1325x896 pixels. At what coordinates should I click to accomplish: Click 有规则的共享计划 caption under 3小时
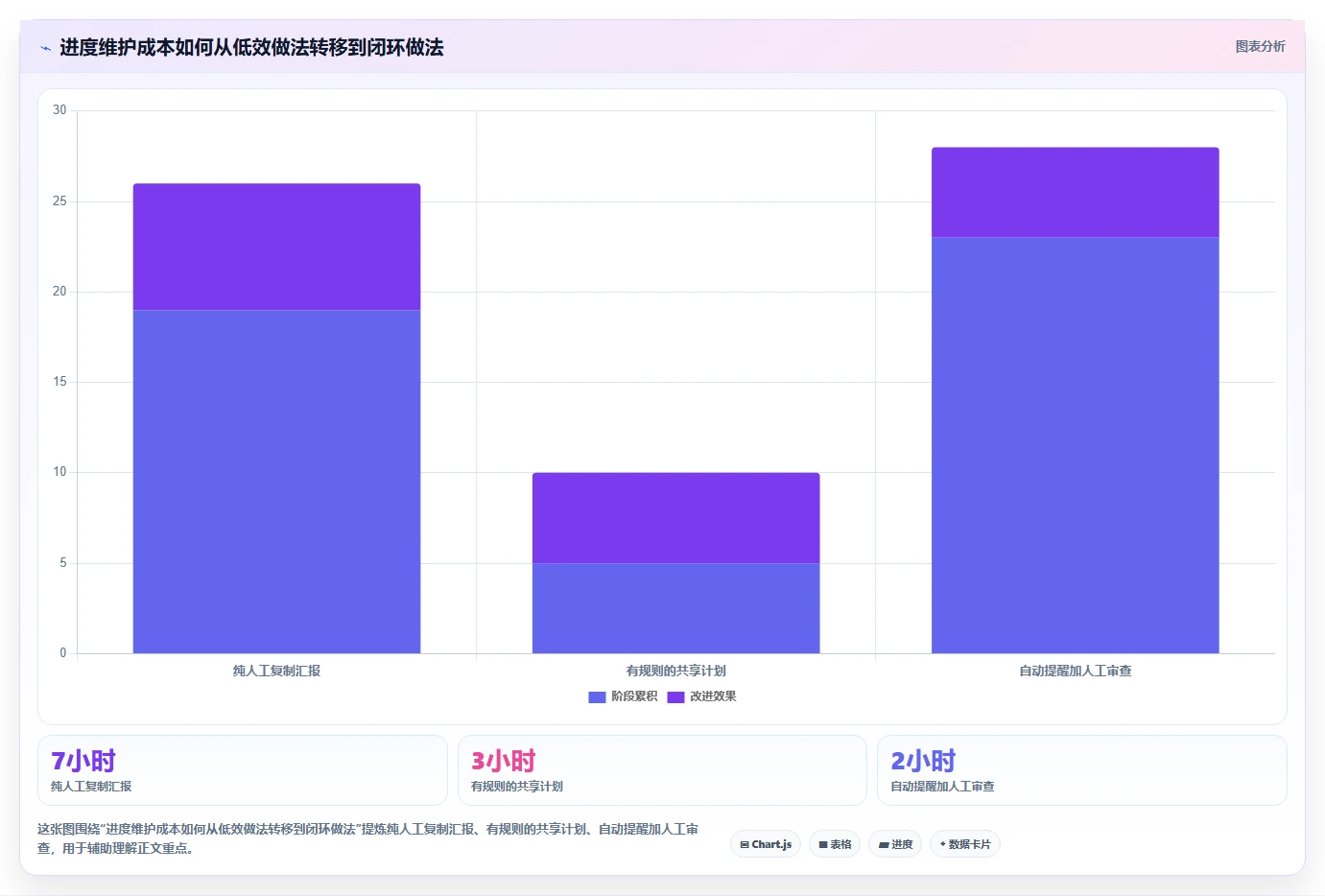[x=517, y=787]
